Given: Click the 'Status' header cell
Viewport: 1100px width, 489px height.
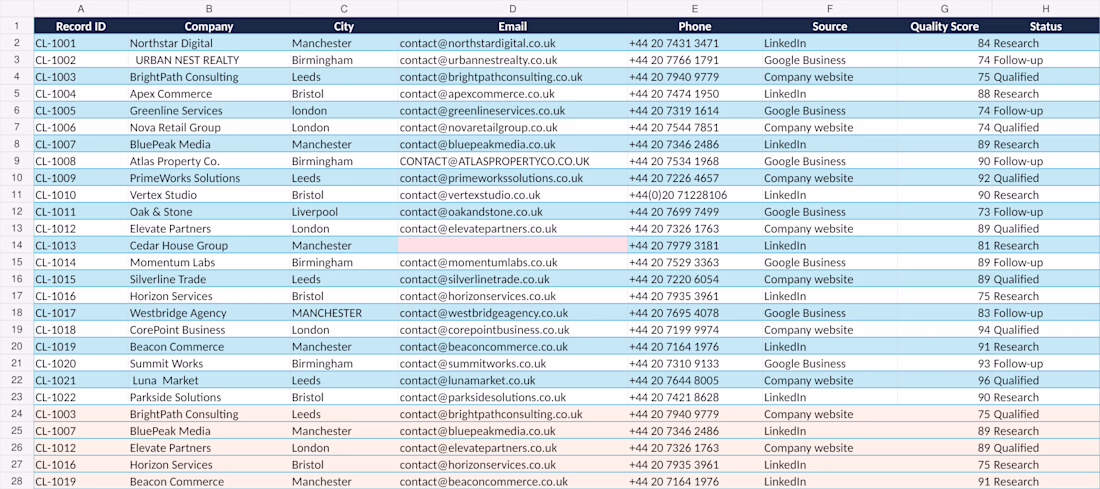Looking at the screenshot, I should click(x=1046, y=27).
